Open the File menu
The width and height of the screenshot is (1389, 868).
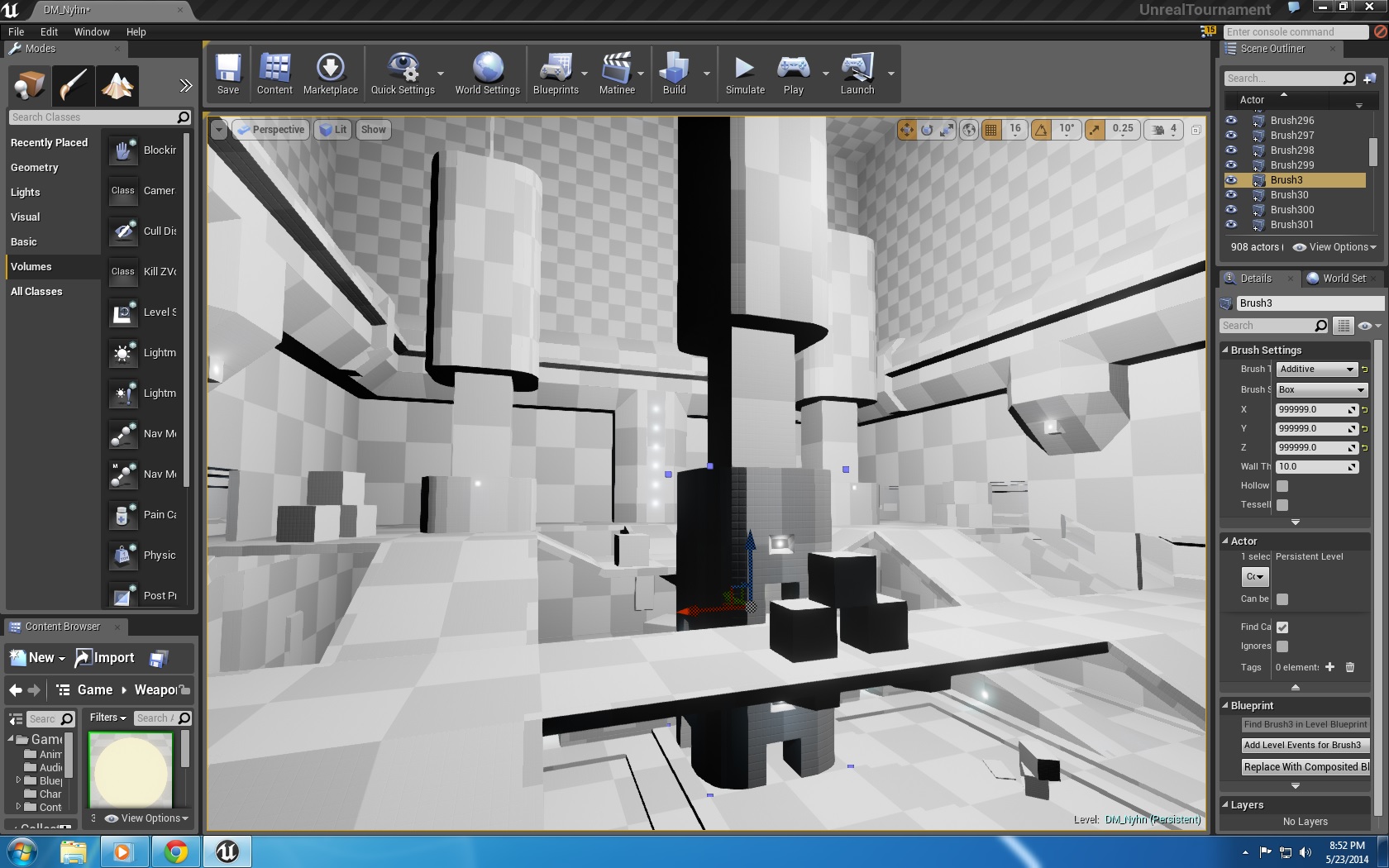tap(16, 31)
